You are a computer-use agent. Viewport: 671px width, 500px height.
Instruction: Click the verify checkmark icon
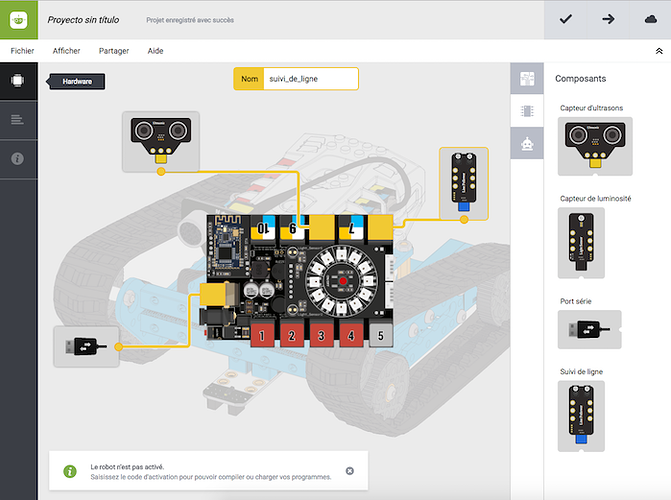(x=565, y=19)
